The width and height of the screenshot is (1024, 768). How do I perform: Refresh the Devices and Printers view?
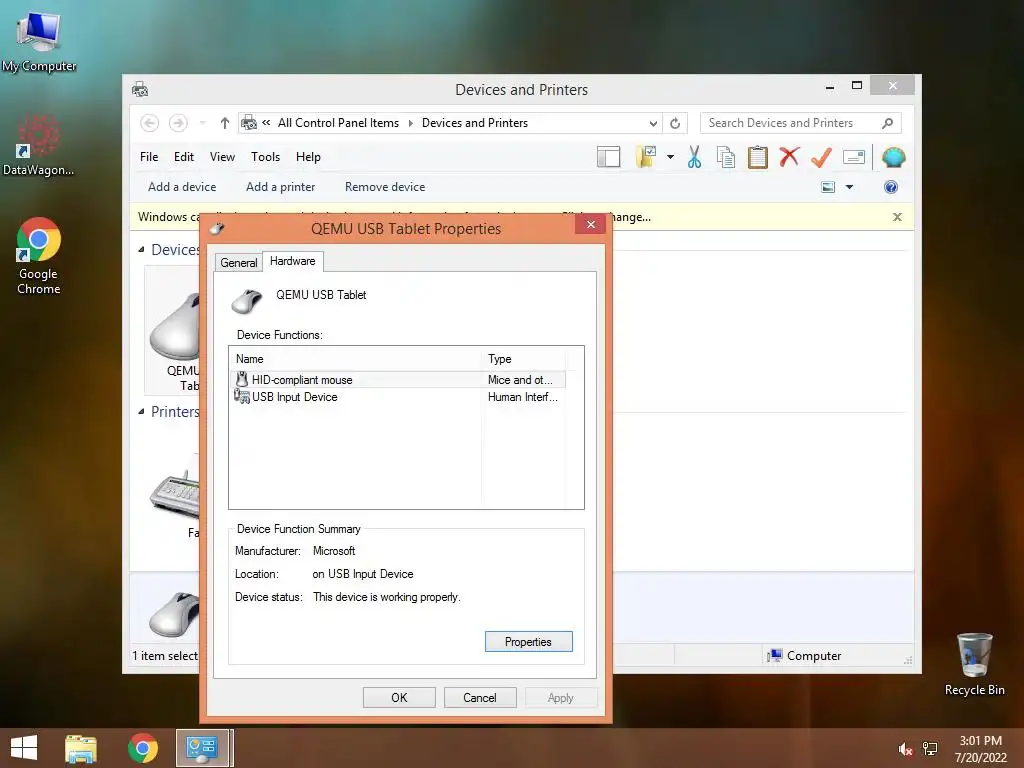point(675,123)
